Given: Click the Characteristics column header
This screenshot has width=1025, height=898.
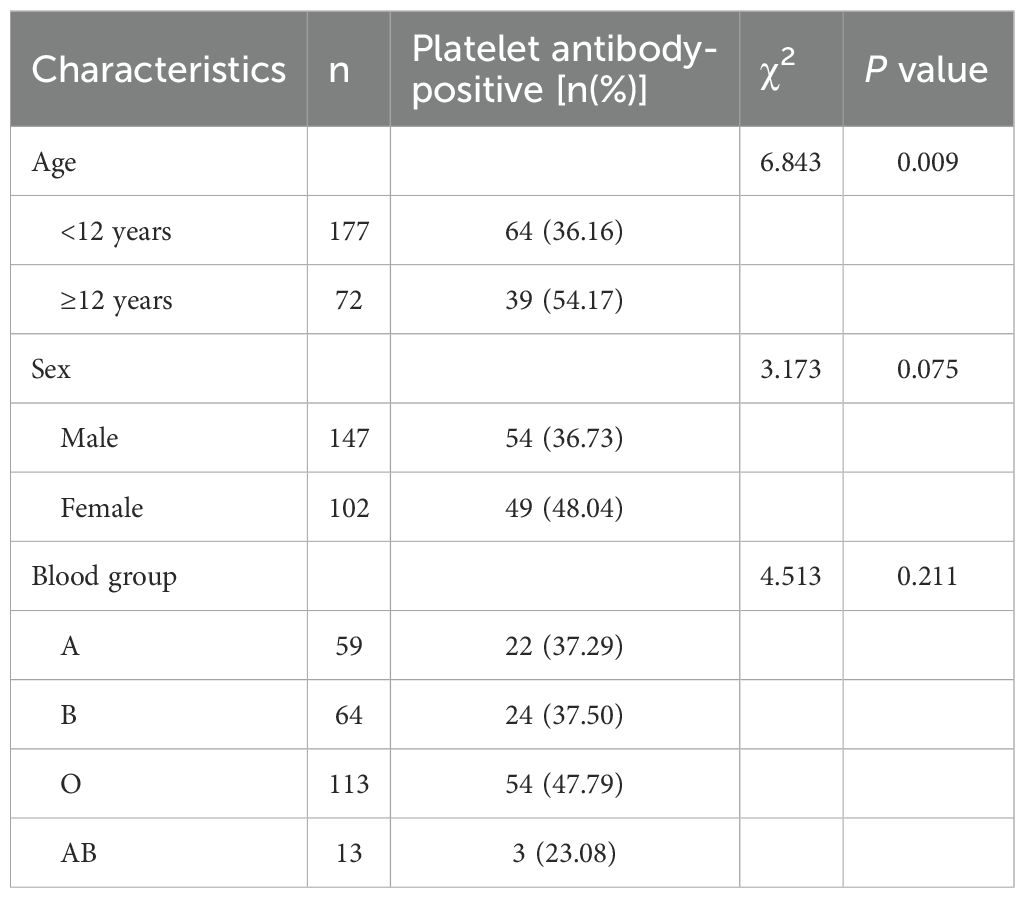Looking at the screenshot, I should pos(158,69).
